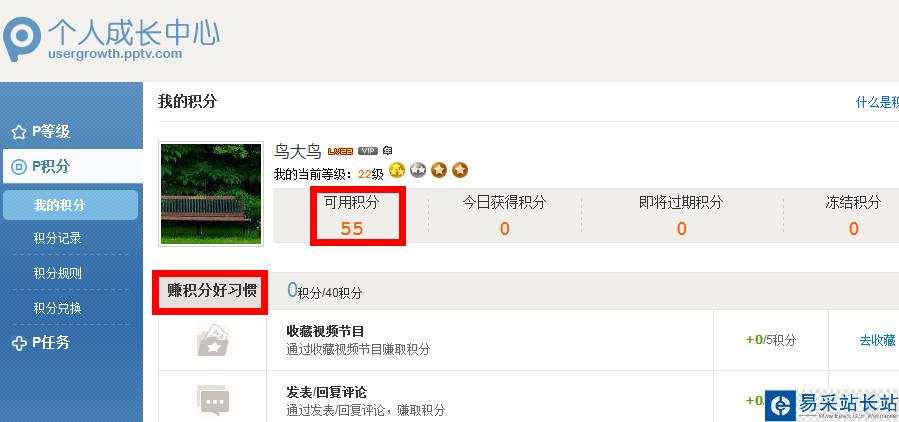Click the collect-video folder star icon

pos(213,341)
